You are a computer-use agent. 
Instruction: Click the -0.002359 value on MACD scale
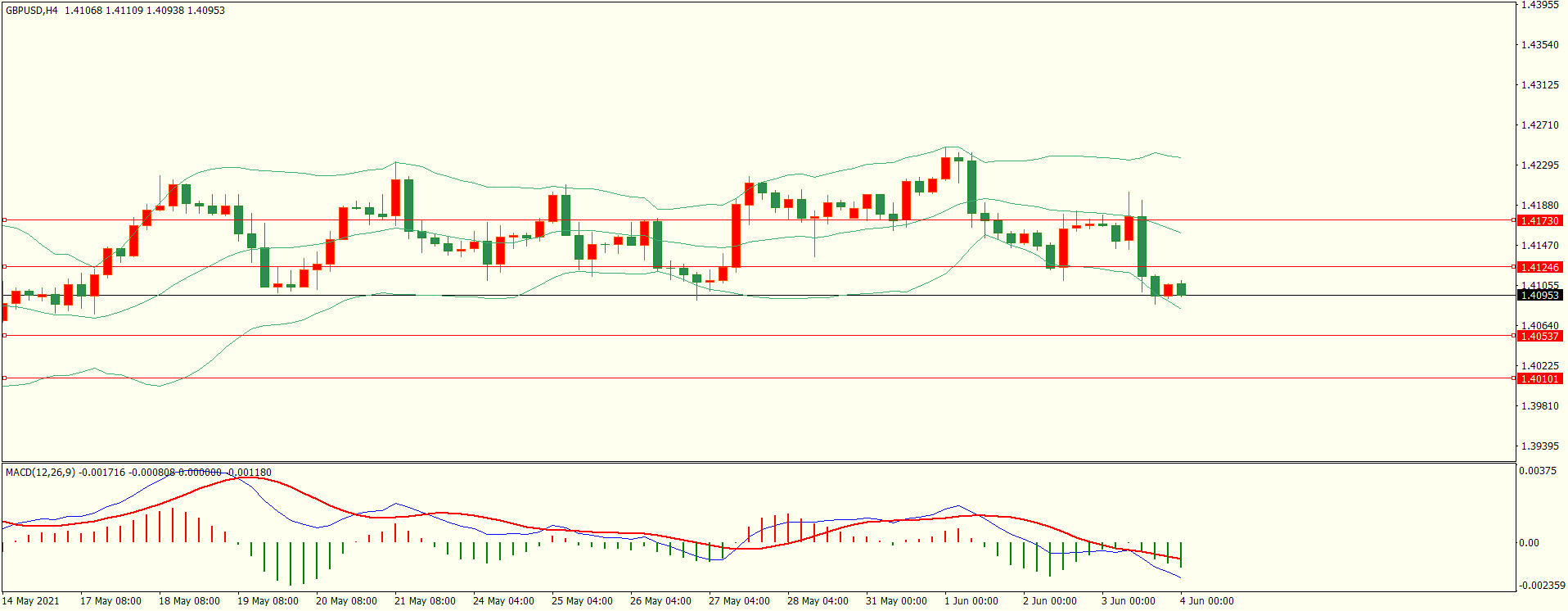[x=1542, y=586]
